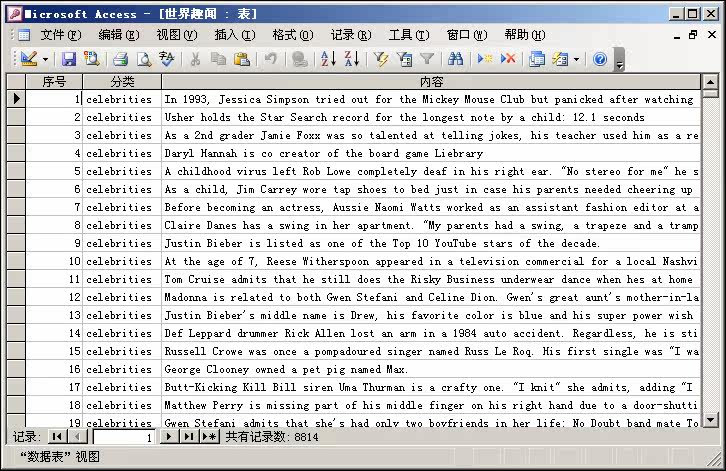
Task: Run the Spelling check icon
Action: coord(167,59)
